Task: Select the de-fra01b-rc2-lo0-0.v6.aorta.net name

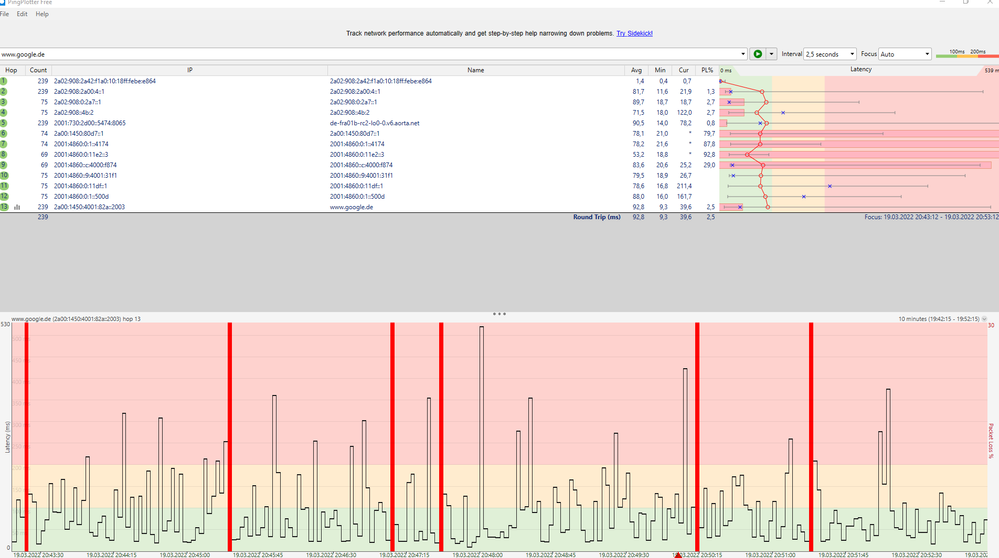Action: (x=375, y=123)
